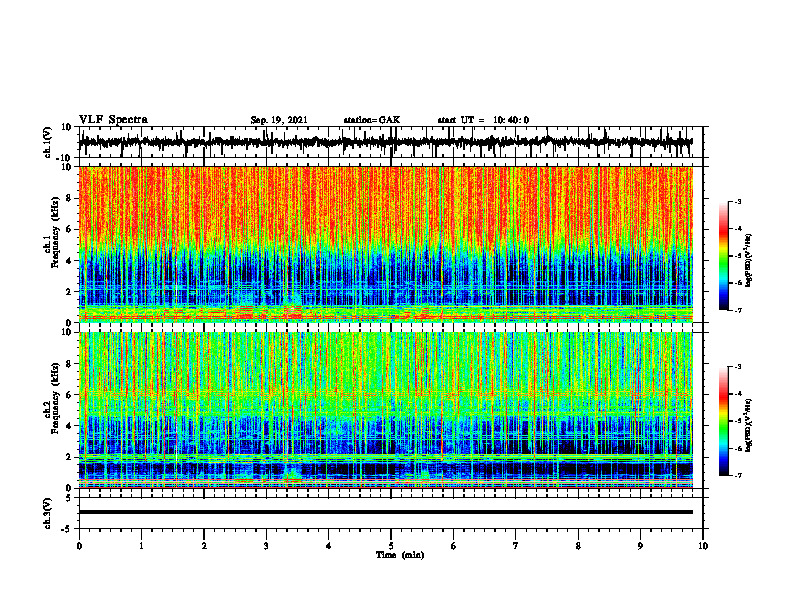The height and width of the screenshot is (612, 792).
Task: Click the color scale bar beside the ch.2 spectrogram
Action: (723, 421)
